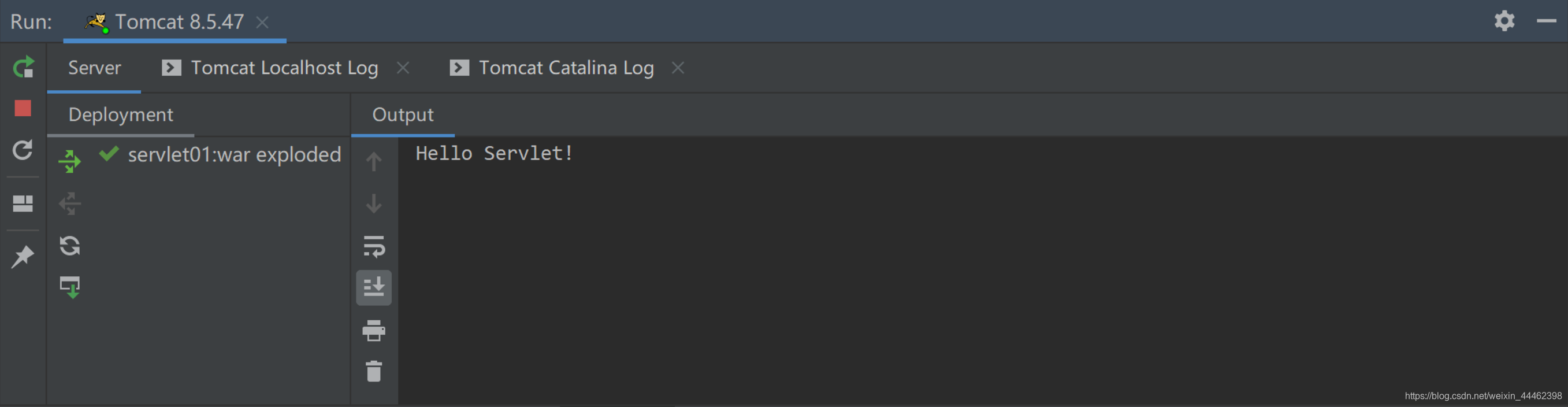Open Run panel settings gear
This screenshot has width=1568, height=407.
[x=1504, y=21]
